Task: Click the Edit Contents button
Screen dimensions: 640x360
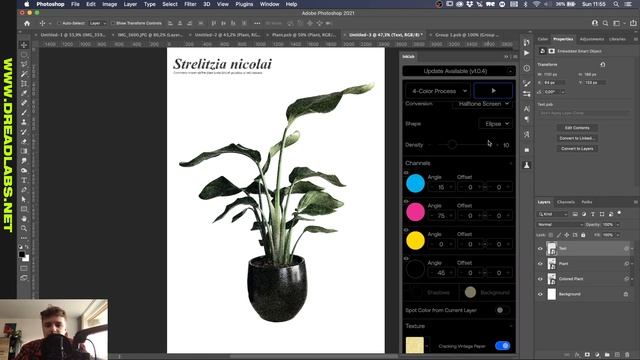Action: pos(577,128)
